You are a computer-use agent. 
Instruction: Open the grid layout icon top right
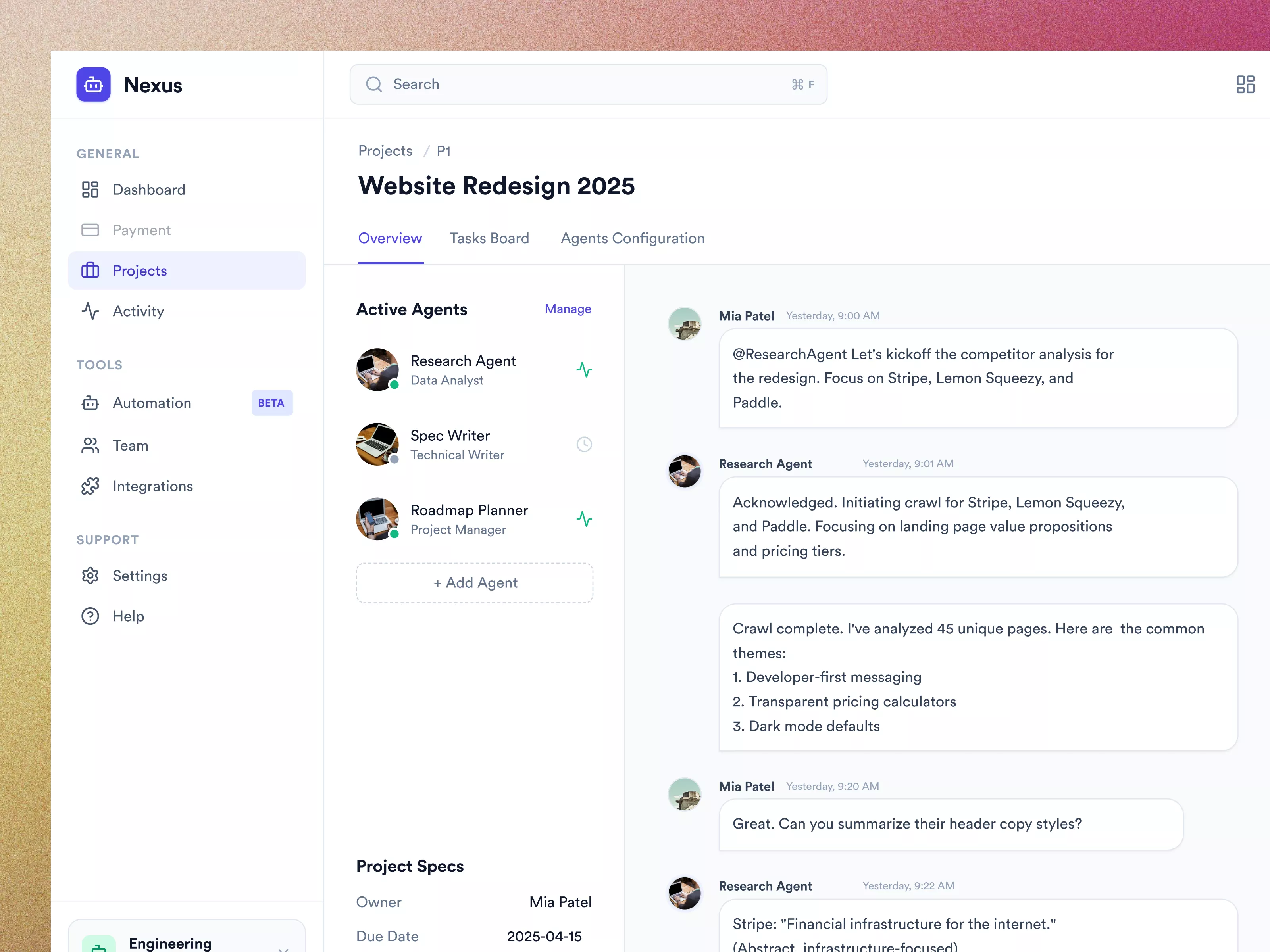(1245, 84)
